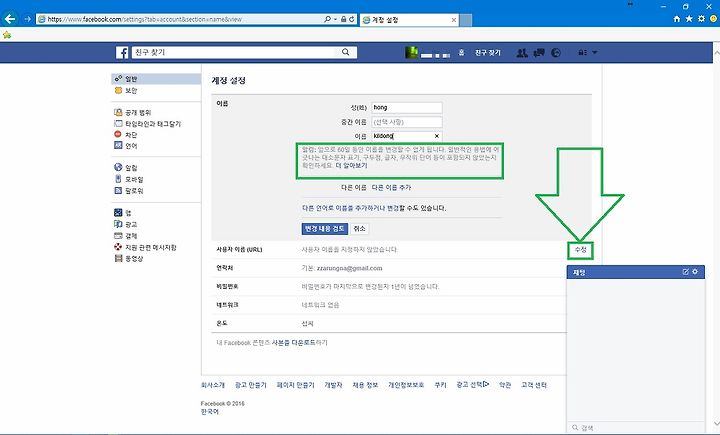Click the Facebook logo icon
This screenshot has width=720, height=435.
(x=122, y=52)
